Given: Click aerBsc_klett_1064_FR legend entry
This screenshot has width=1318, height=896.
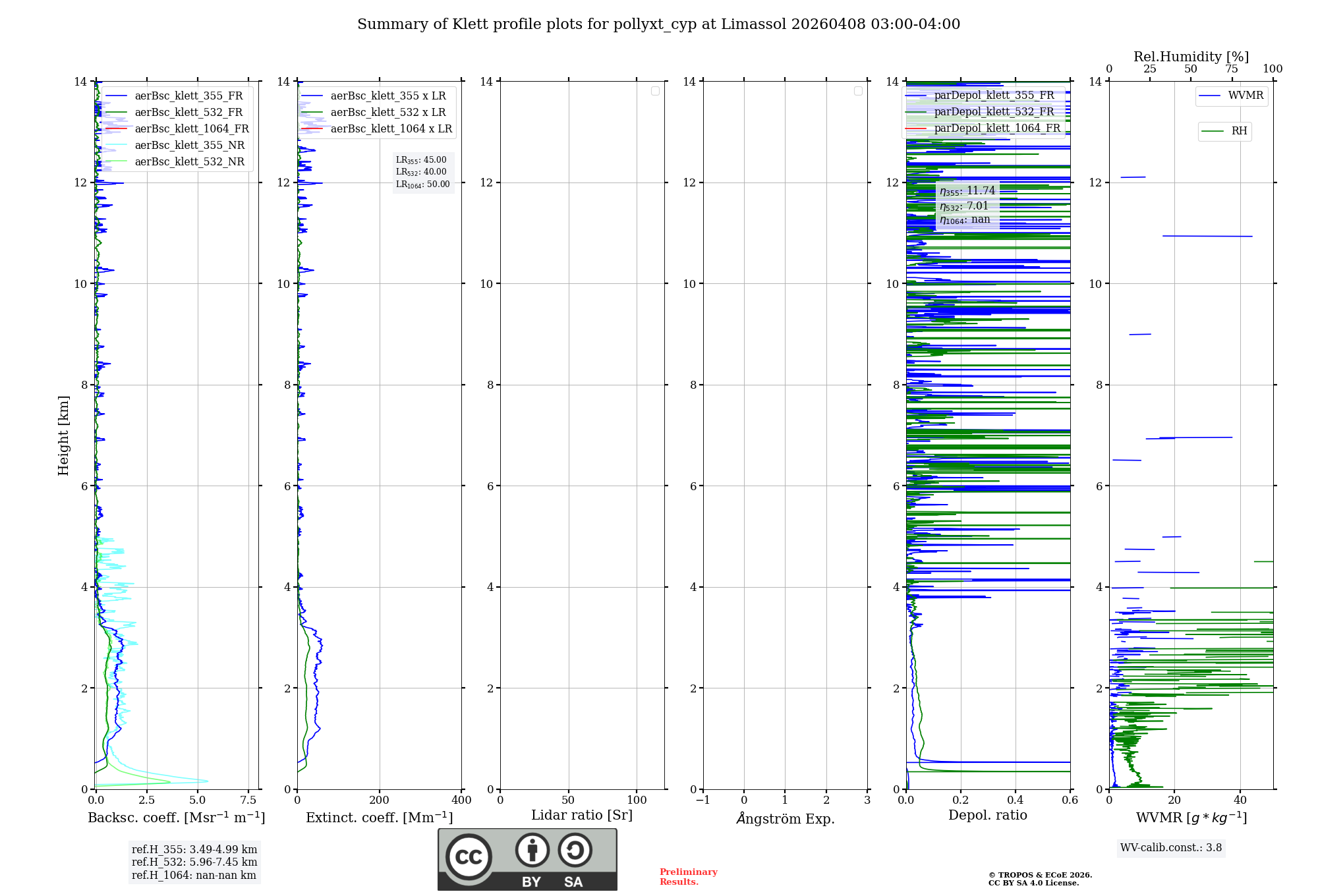Looking at the screenshot, I should tap(192, 129).
